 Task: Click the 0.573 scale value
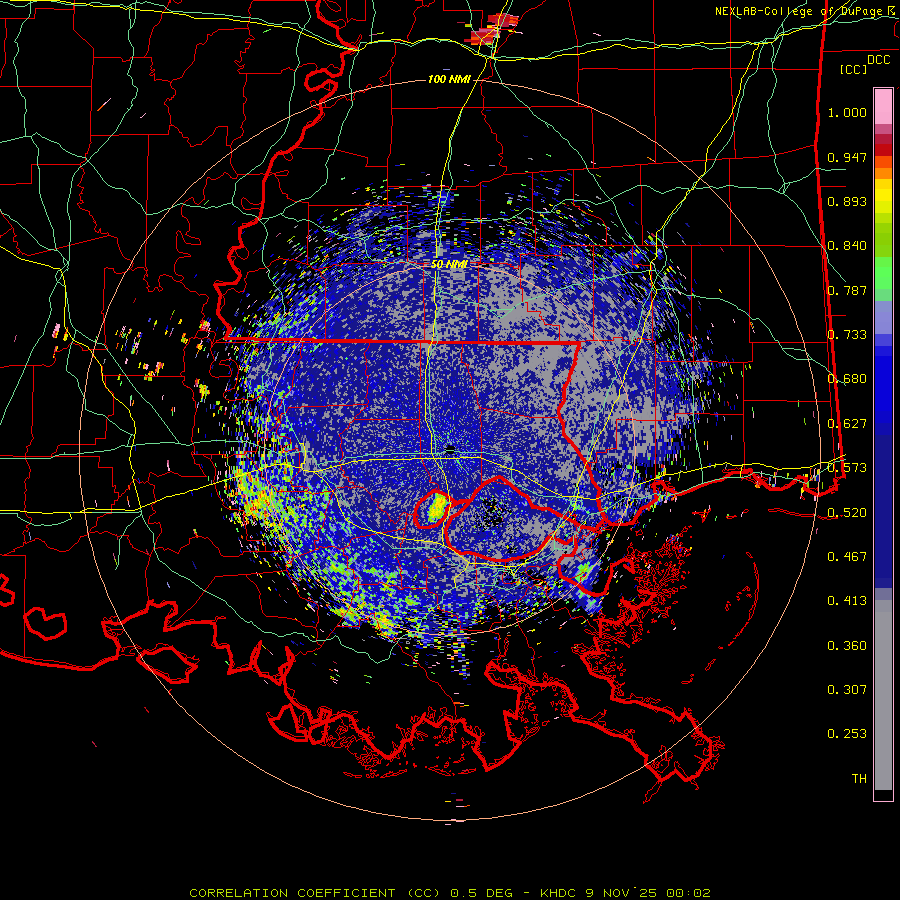point(847,468)
